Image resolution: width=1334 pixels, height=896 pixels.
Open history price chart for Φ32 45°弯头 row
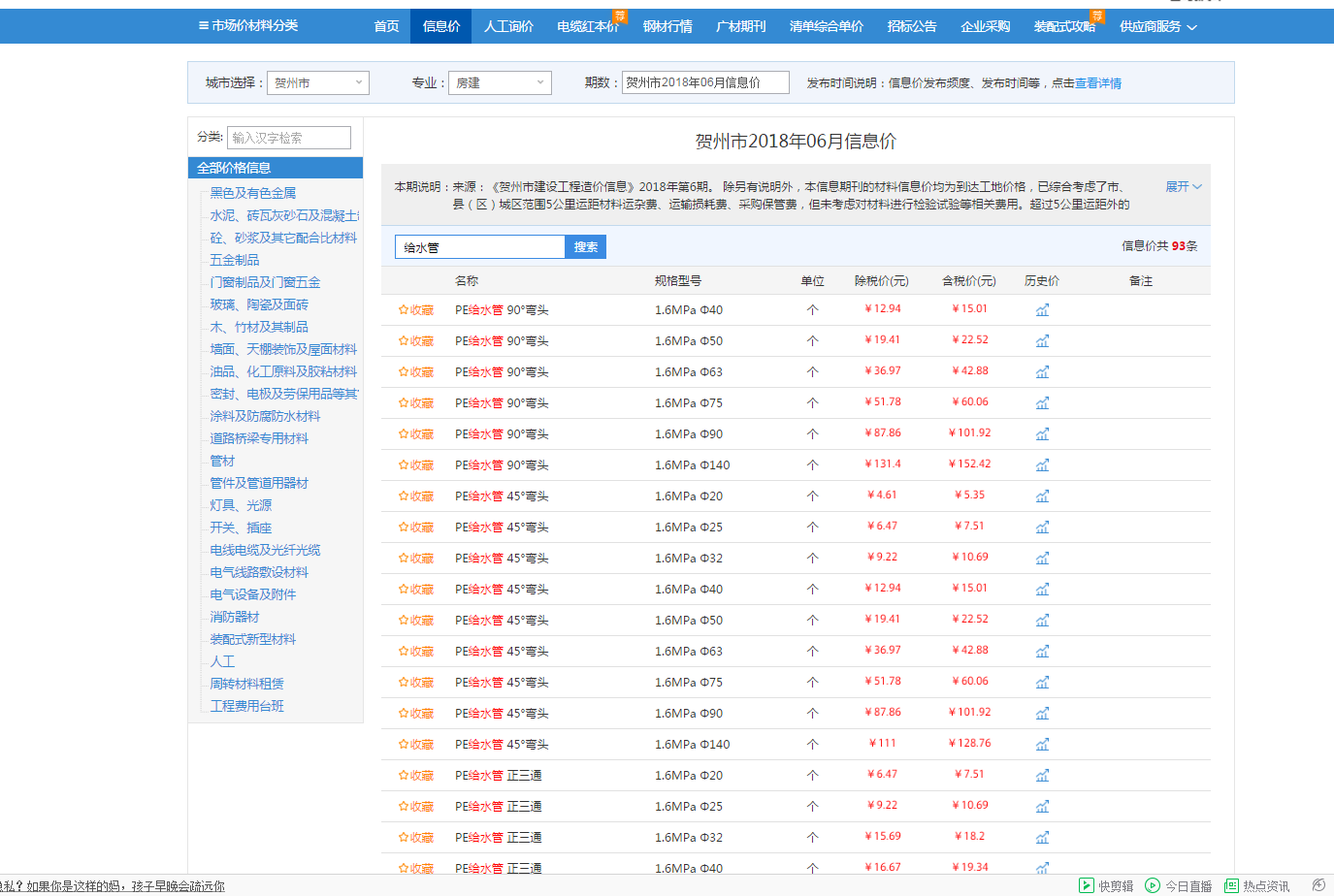[x=1042, y=559]
